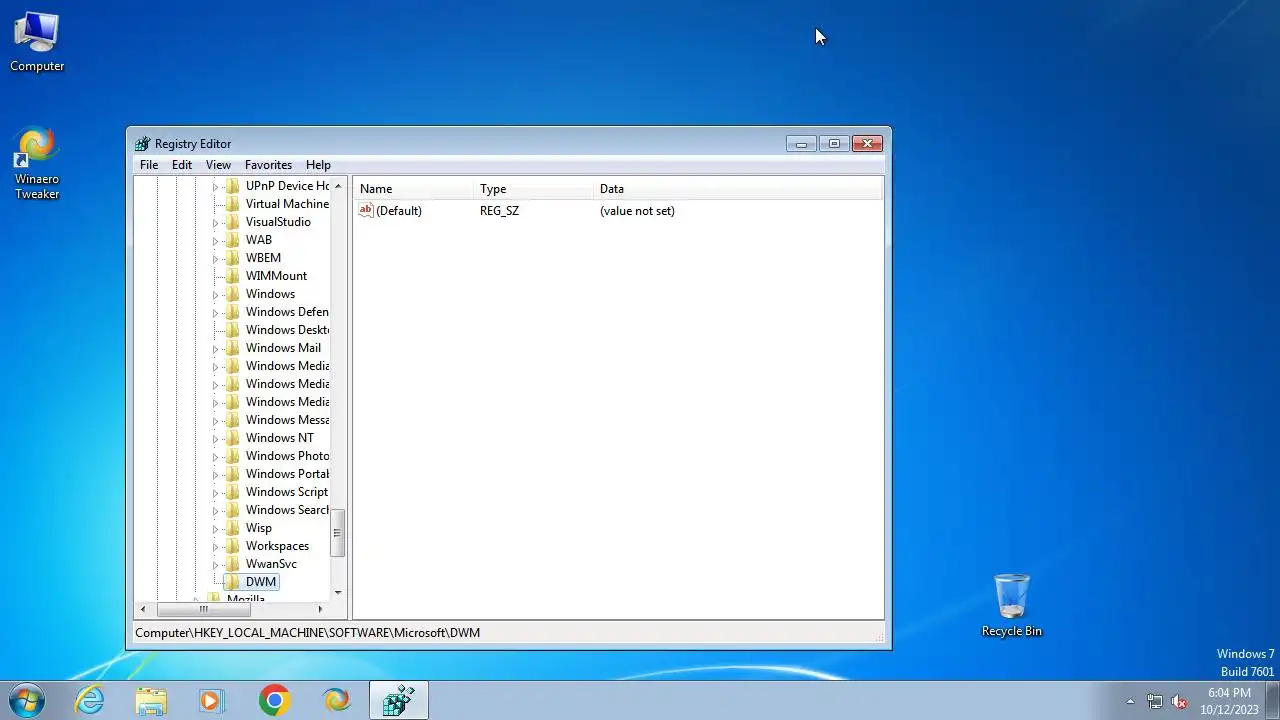Viewport: 1280px width, 720px height.
Task: Launch Google Chrome from the taskbar
Action: pyautogui.click(x=274, y=700)
